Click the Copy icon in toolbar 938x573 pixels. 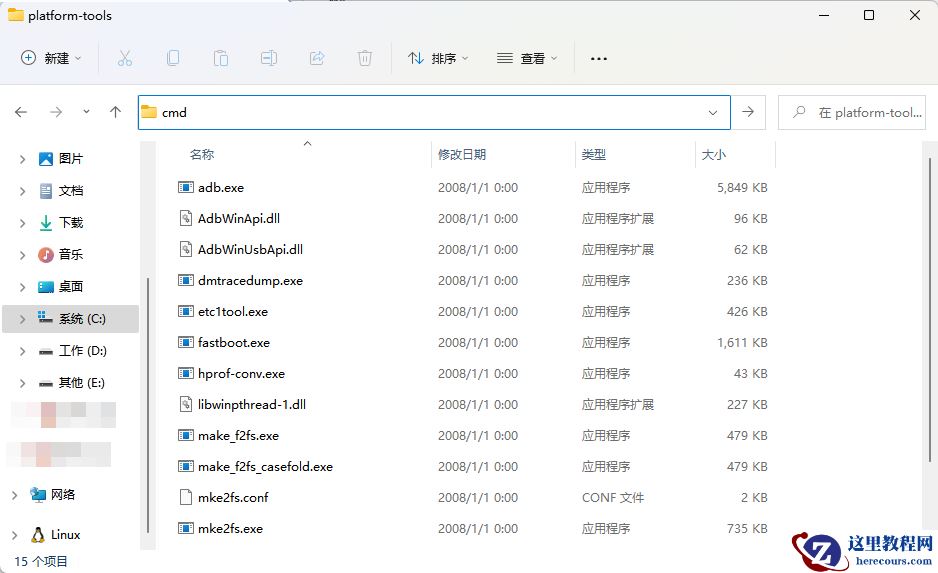point(173,58)
